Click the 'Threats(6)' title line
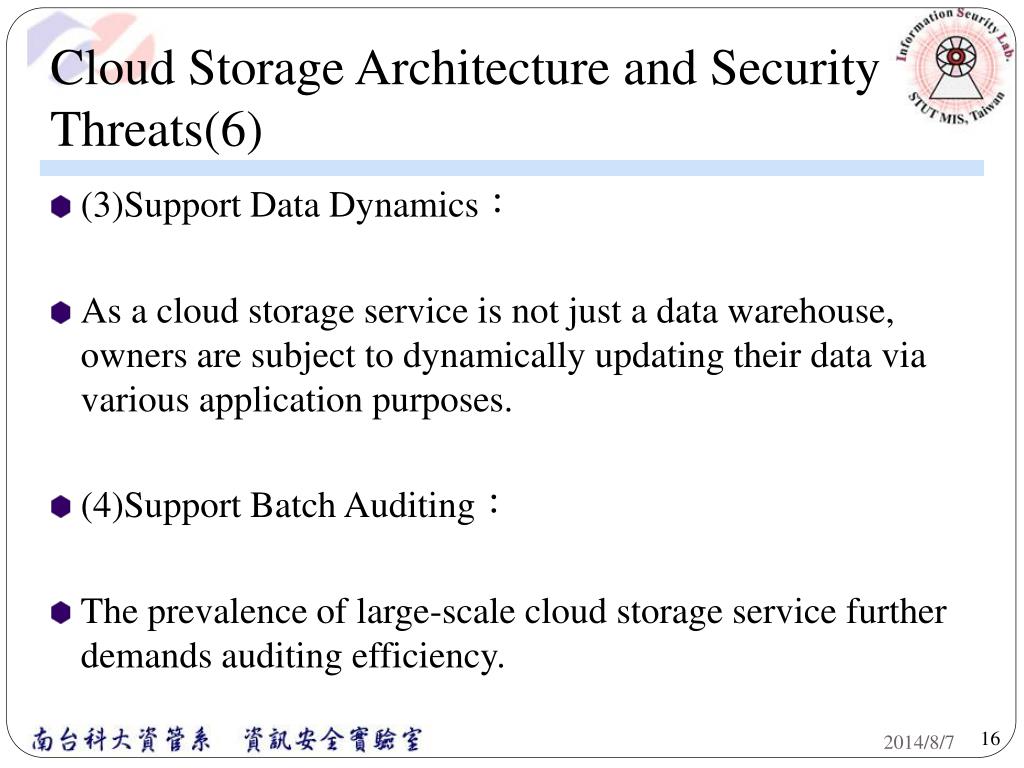The width and height of the screenshot is (1024, 768). 156,129
